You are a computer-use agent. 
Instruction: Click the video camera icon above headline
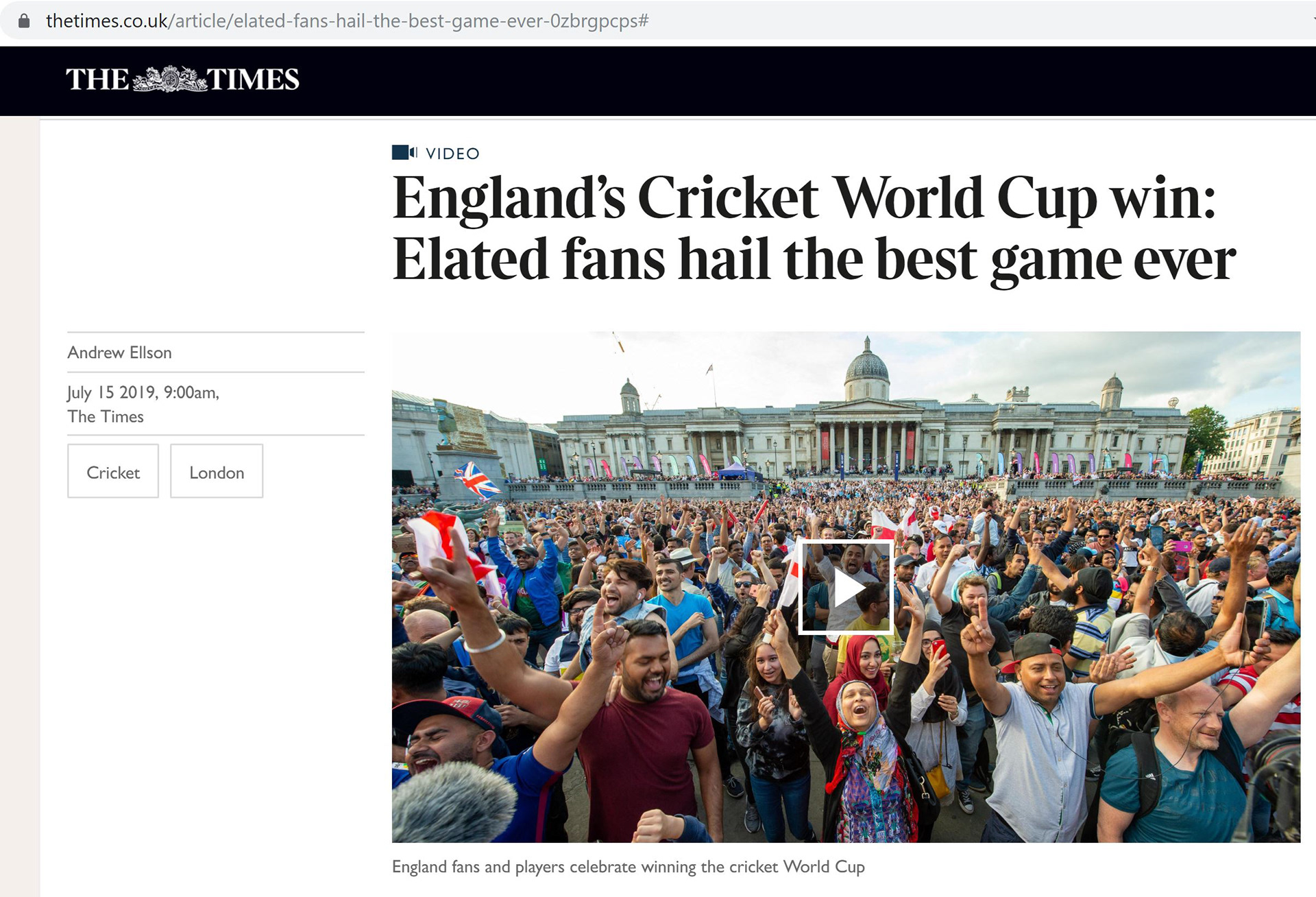coord(404,152)
